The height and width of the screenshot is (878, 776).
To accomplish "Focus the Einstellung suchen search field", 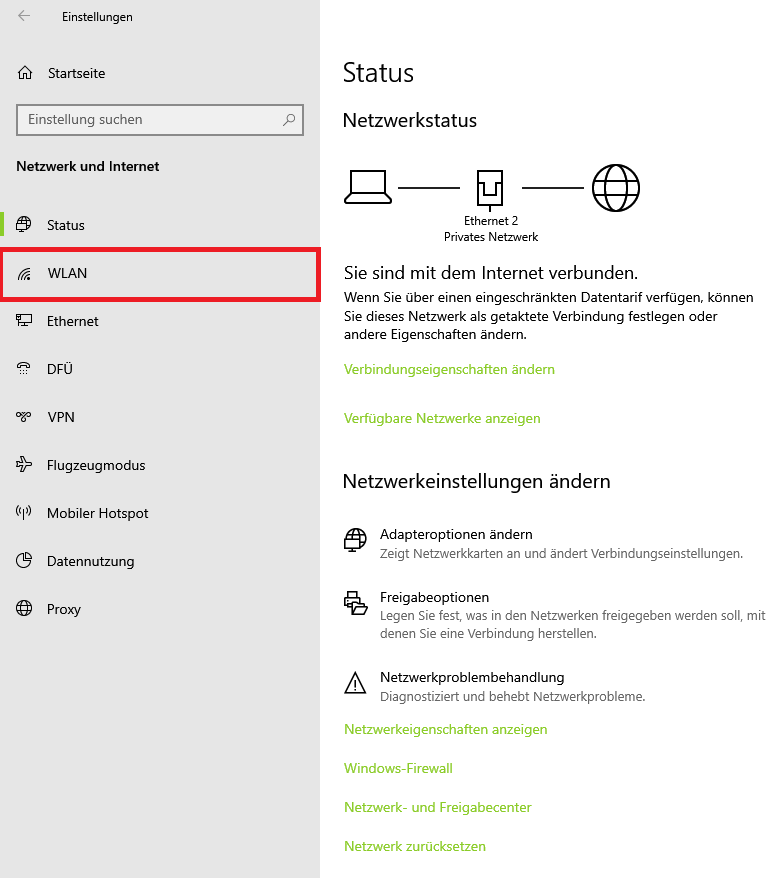I will point(150,120).
